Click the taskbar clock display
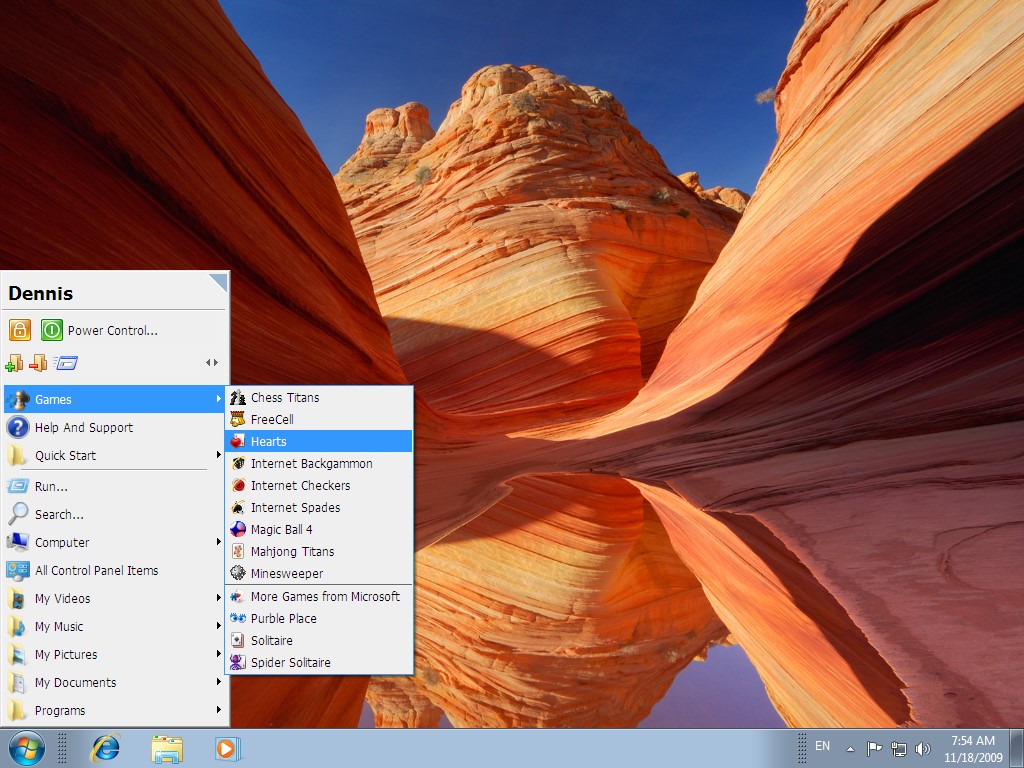The height and width of the screenshot is (768, 1024). 972,749
